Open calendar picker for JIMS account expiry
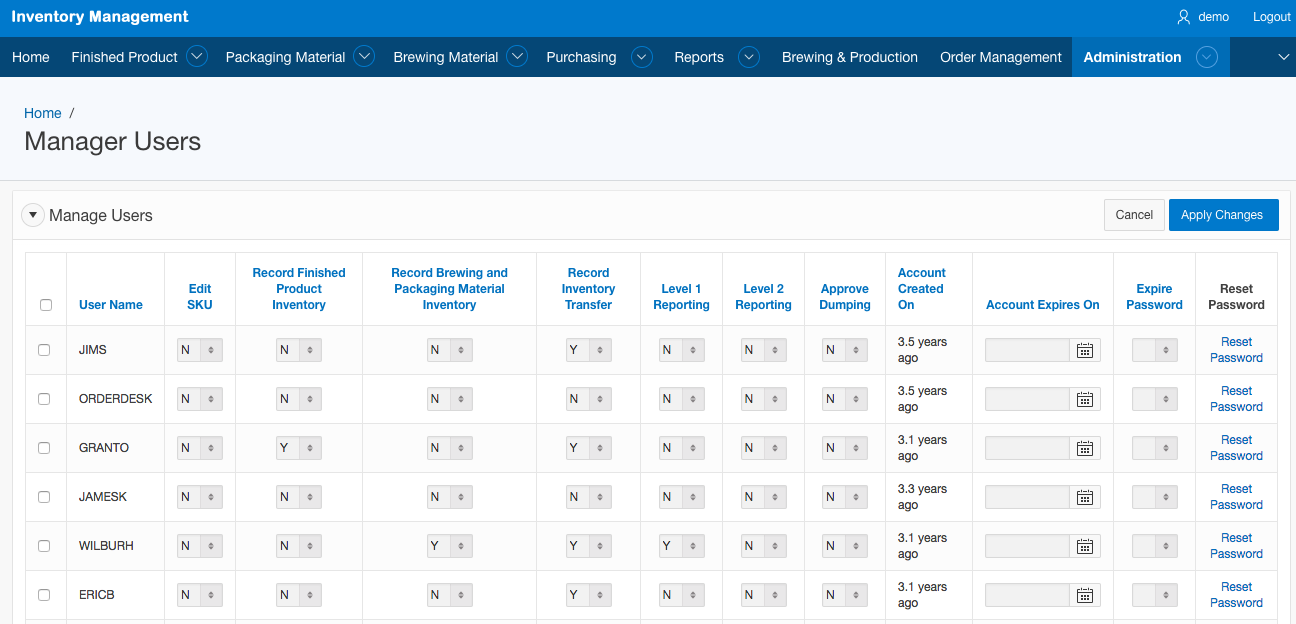 coord(1084,350)
